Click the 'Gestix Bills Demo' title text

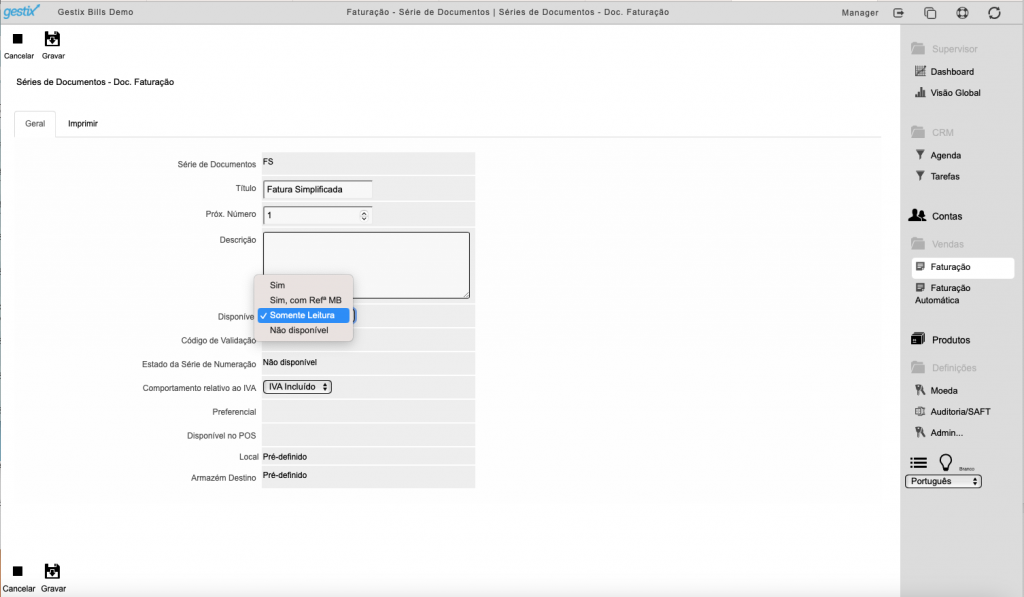point(95,12)
